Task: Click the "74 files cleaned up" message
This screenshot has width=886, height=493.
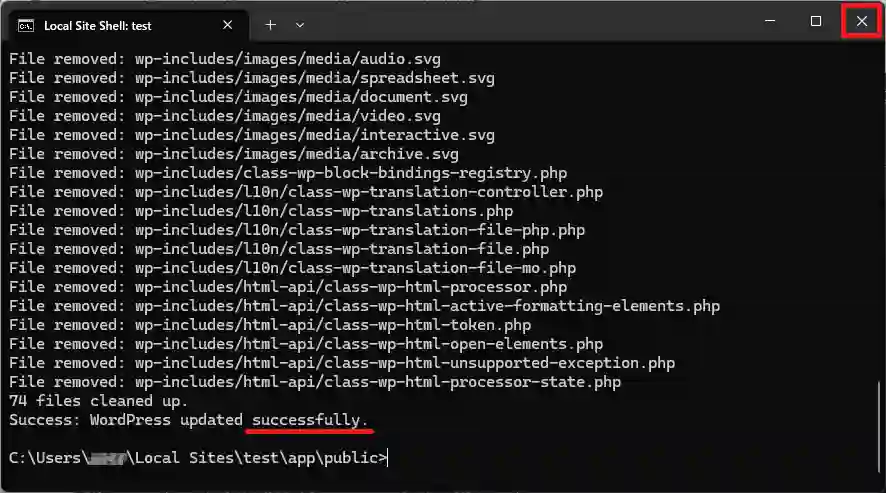Action: pos(98,401)
